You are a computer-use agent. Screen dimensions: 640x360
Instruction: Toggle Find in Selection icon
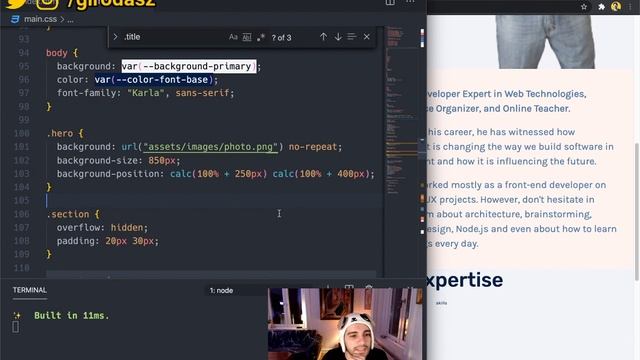click(x=352, y=37)
